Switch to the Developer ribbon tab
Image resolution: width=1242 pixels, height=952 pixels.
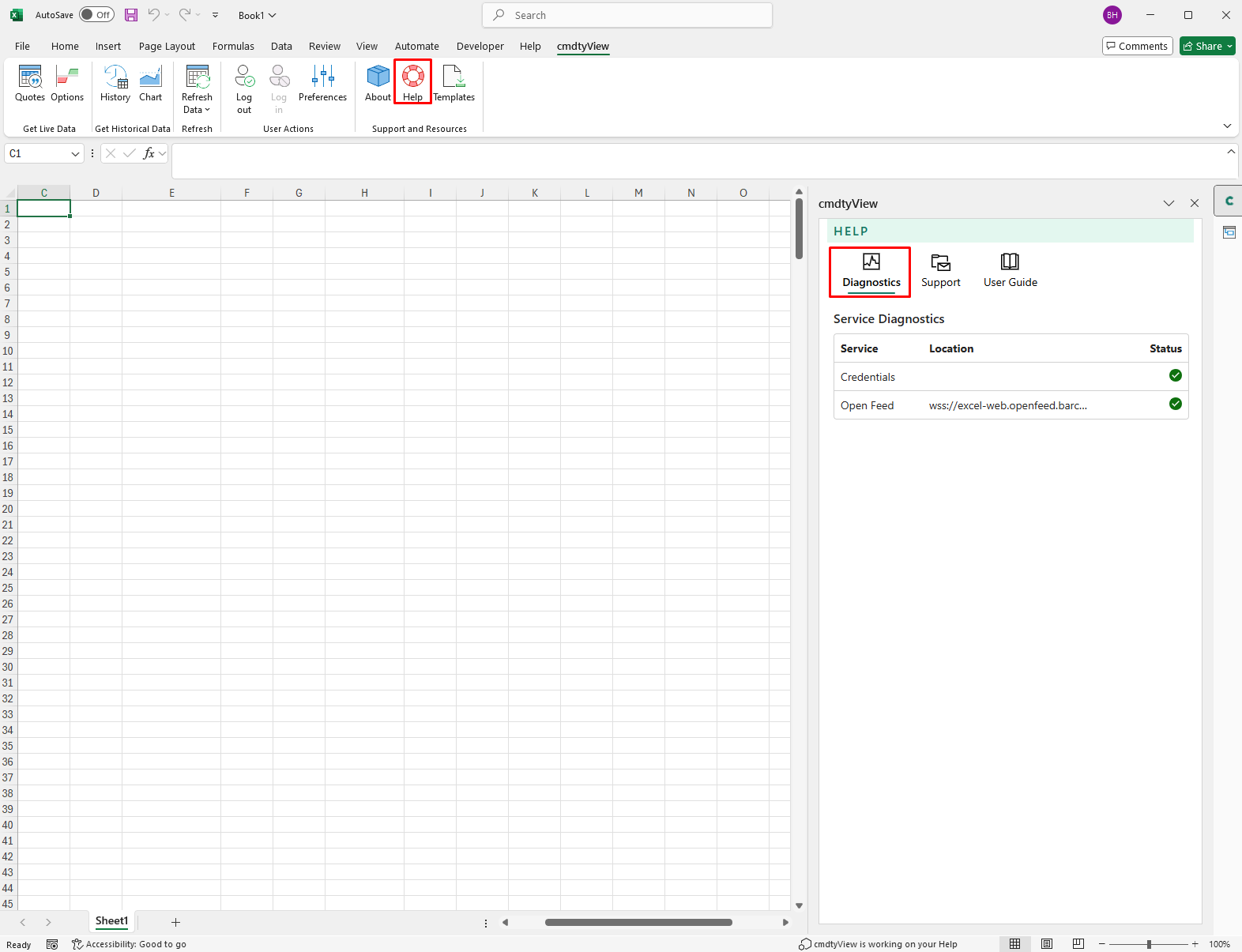point(480,46)
